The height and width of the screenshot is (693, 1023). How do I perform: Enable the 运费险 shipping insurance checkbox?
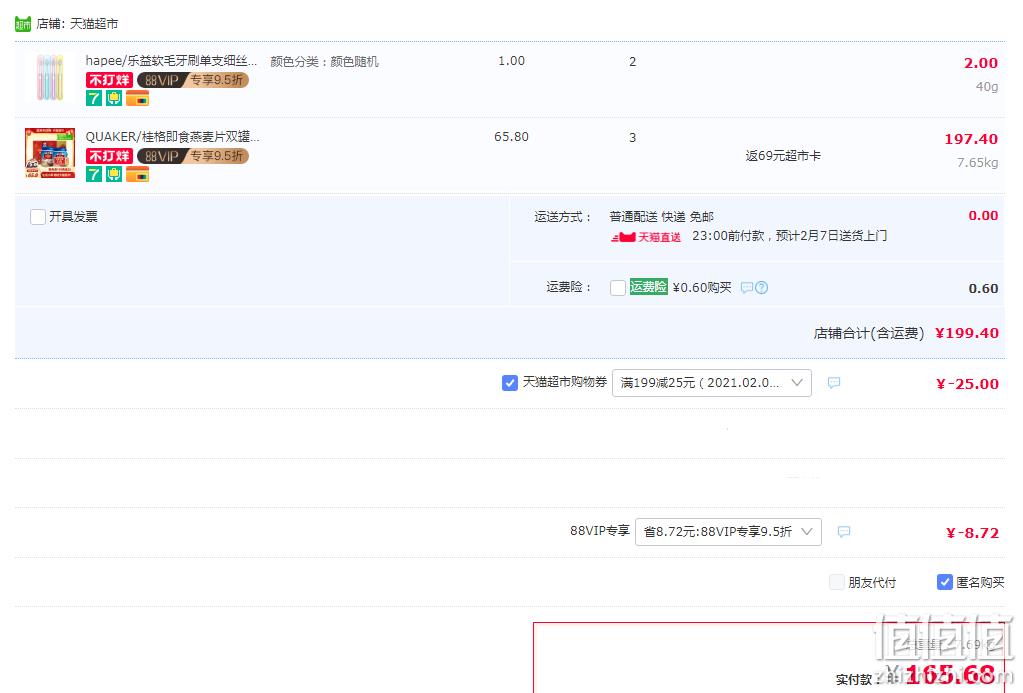click(618, 288)
